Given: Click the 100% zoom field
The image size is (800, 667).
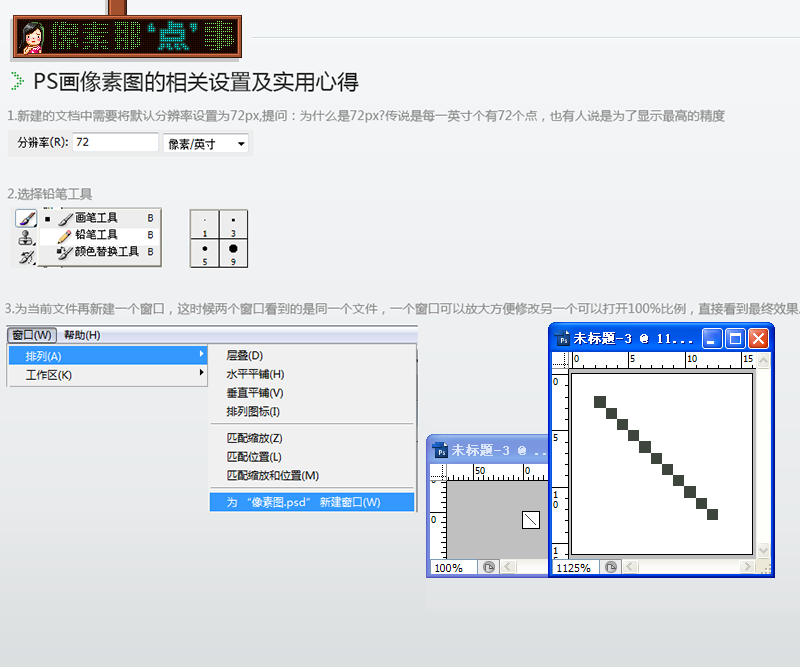Looking at the screenshot, I should point(453,567).
